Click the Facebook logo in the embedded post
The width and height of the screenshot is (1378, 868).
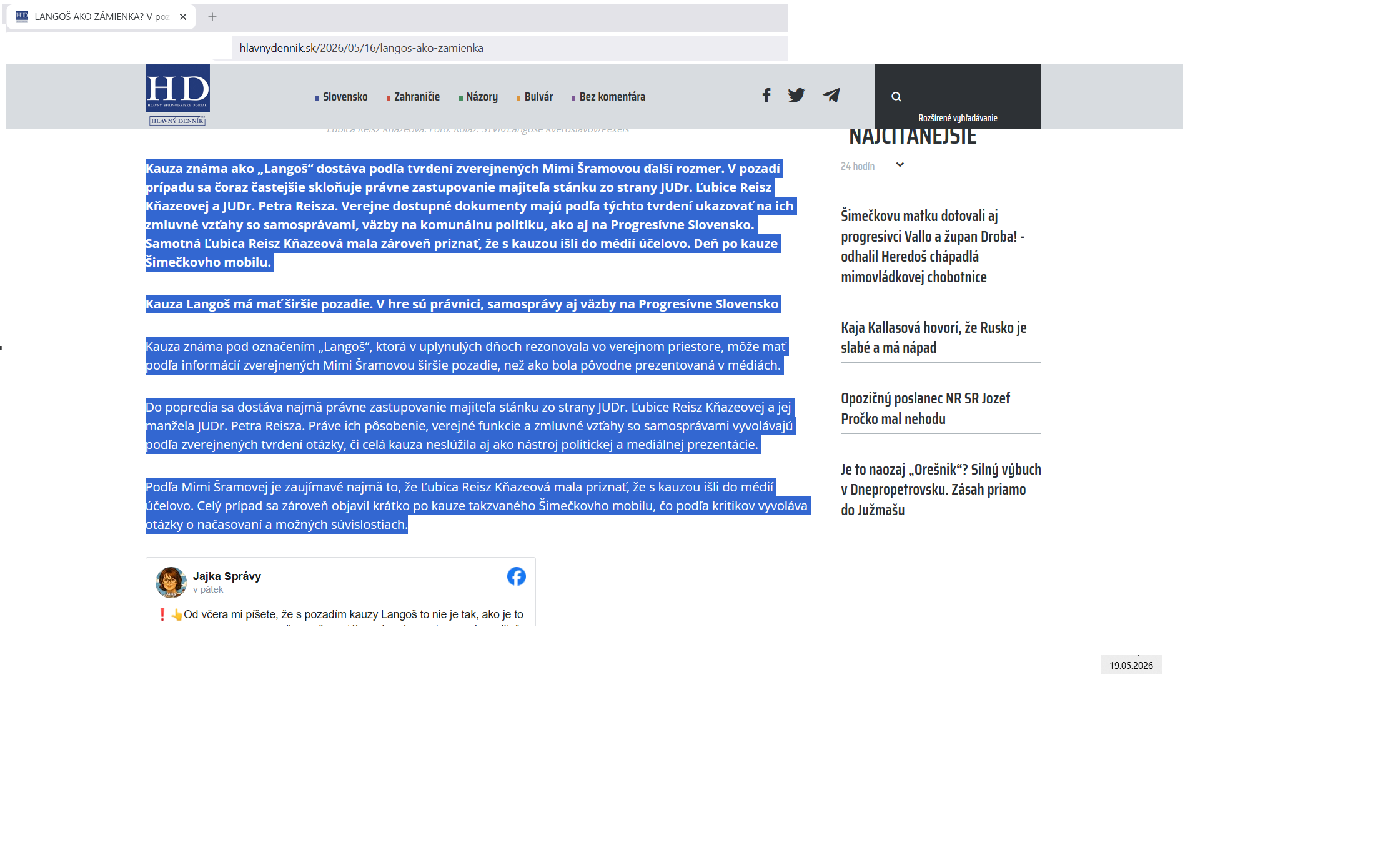coord(516,576)
